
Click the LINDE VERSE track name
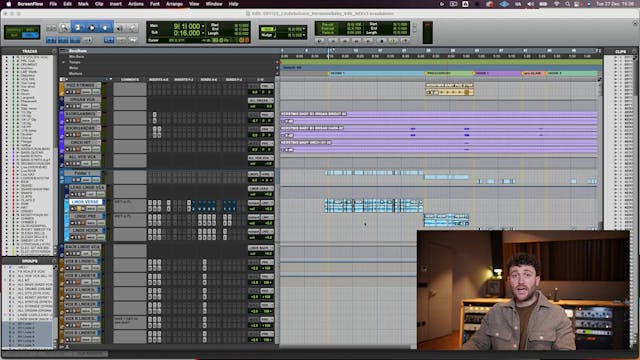click(x=85, y=202)
